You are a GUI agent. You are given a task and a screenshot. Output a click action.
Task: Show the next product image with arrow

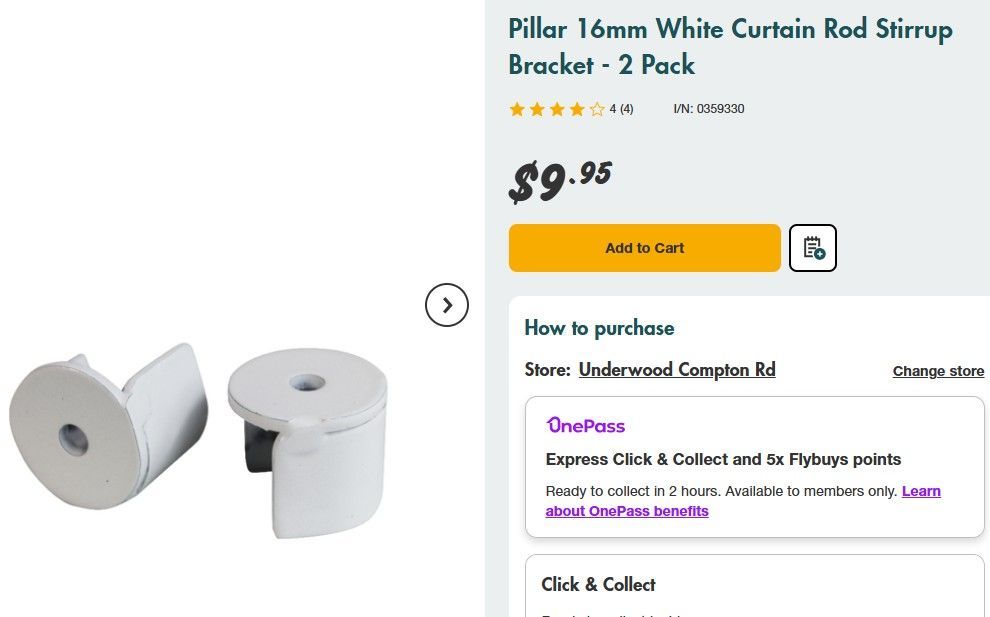click(x=447, y=305)
